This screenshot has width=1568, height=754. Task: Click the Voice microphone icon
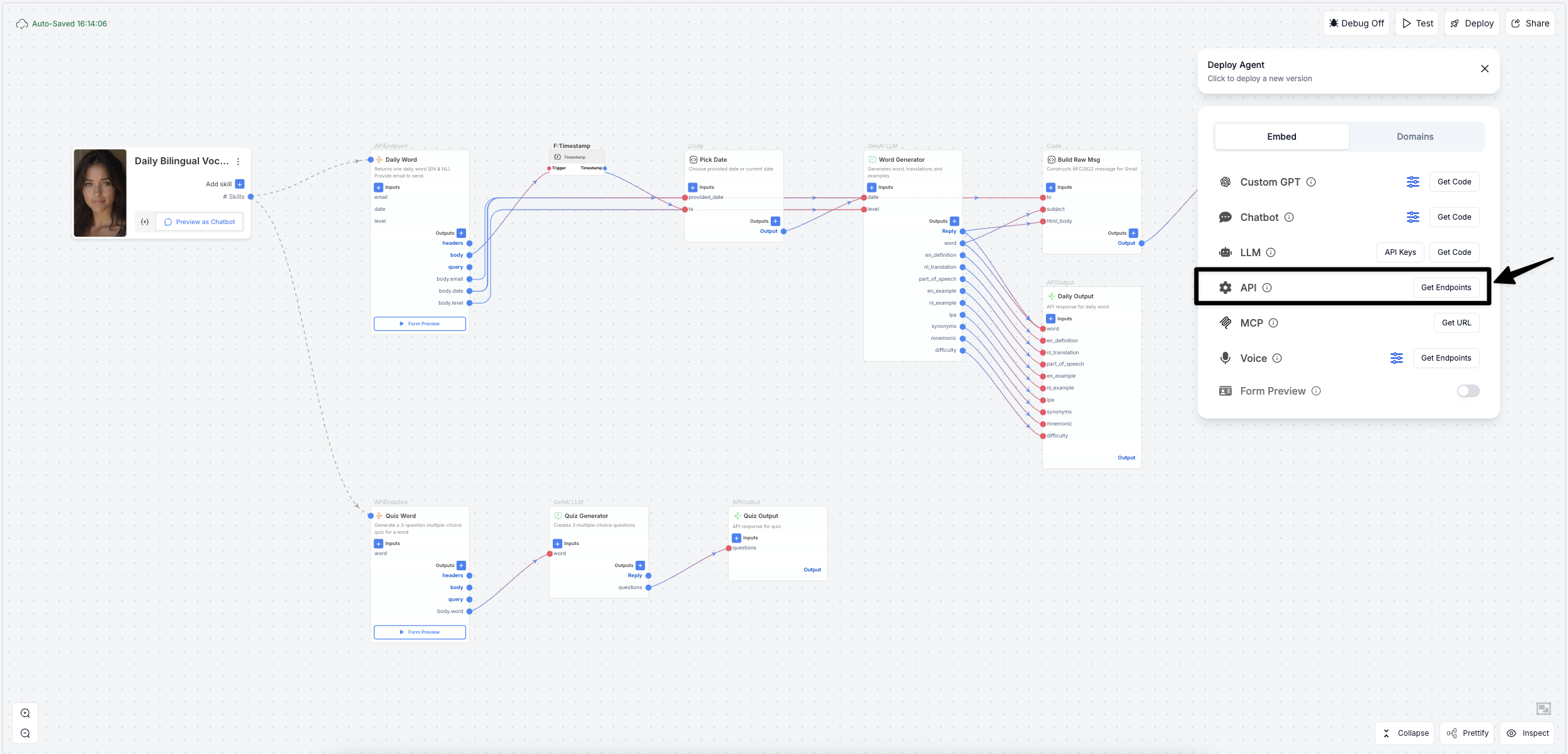(1225, 357)
